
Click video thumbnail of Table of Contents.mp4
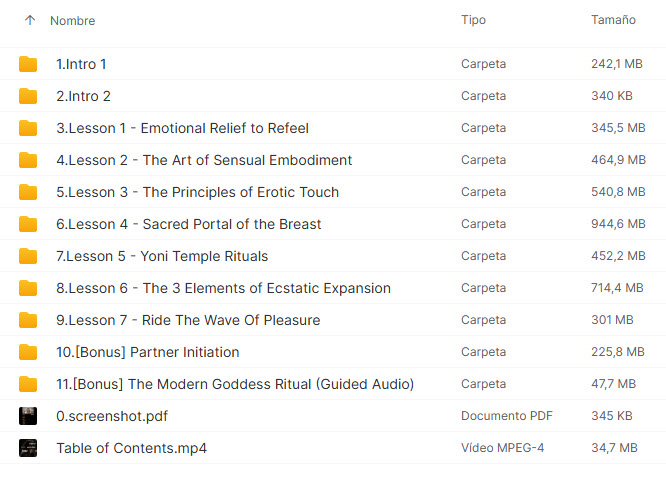[28, 448]
